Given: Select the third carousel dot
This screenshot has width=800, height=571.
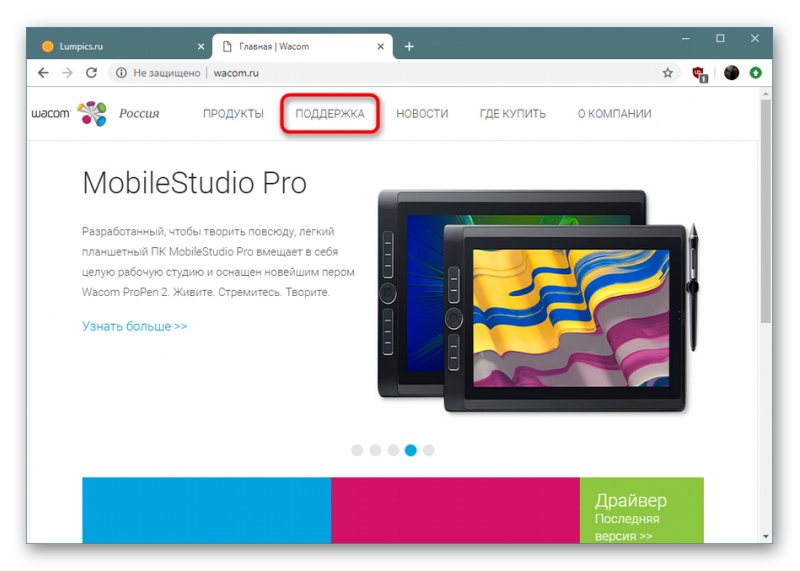Looking at the screenshot, I should click(393, 450).
